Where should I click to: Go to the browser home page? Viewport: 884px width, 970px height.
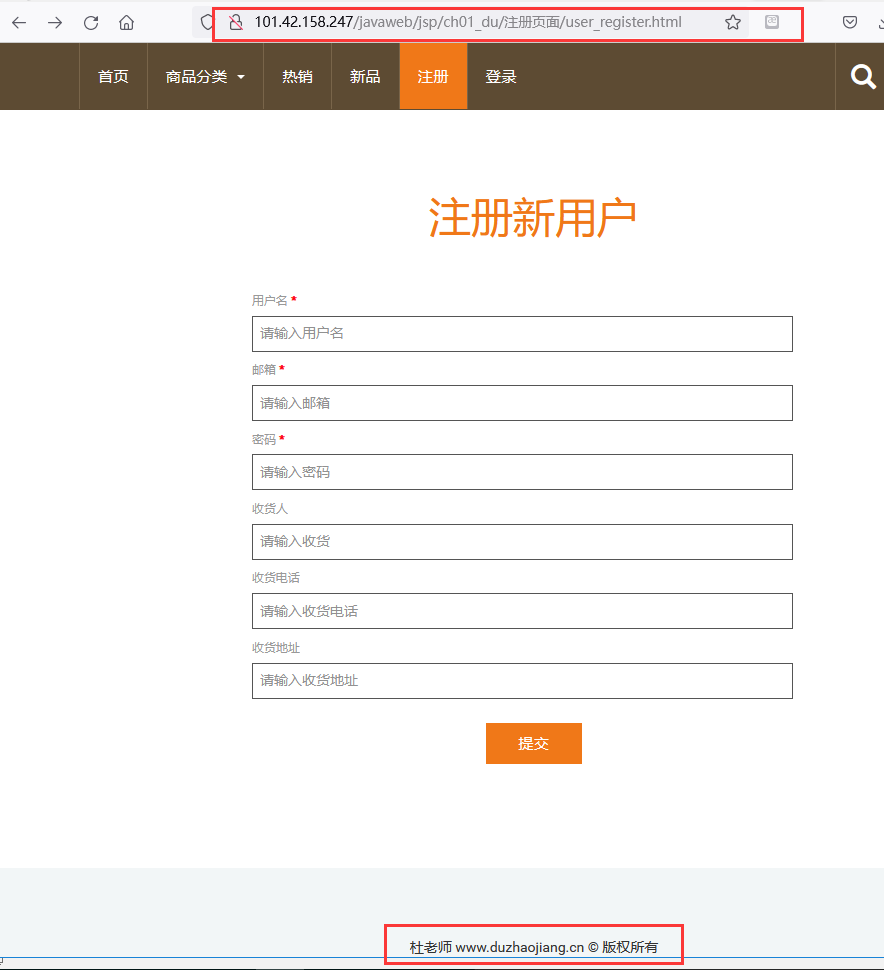[126, 22]
